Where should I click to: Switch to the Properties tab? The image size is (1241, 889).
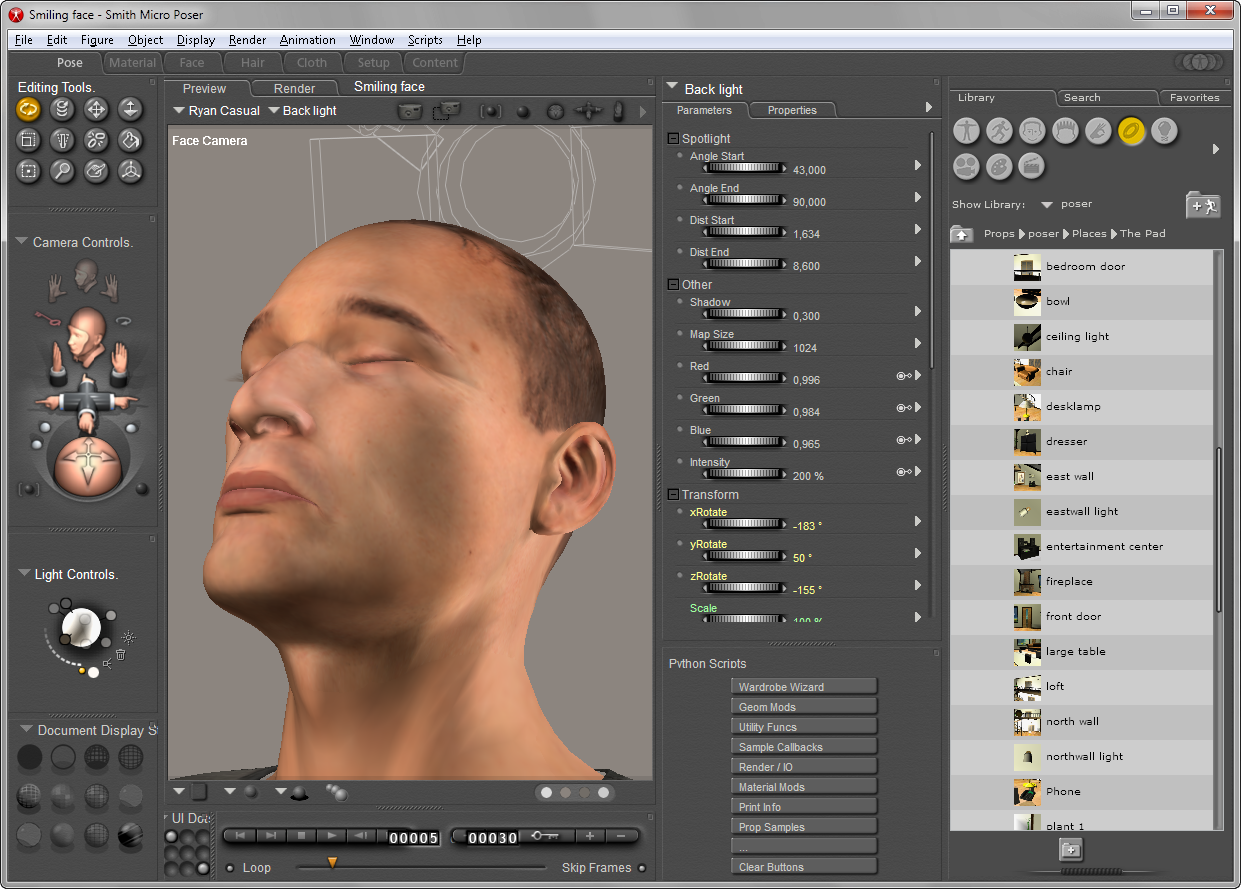(792, 110)
